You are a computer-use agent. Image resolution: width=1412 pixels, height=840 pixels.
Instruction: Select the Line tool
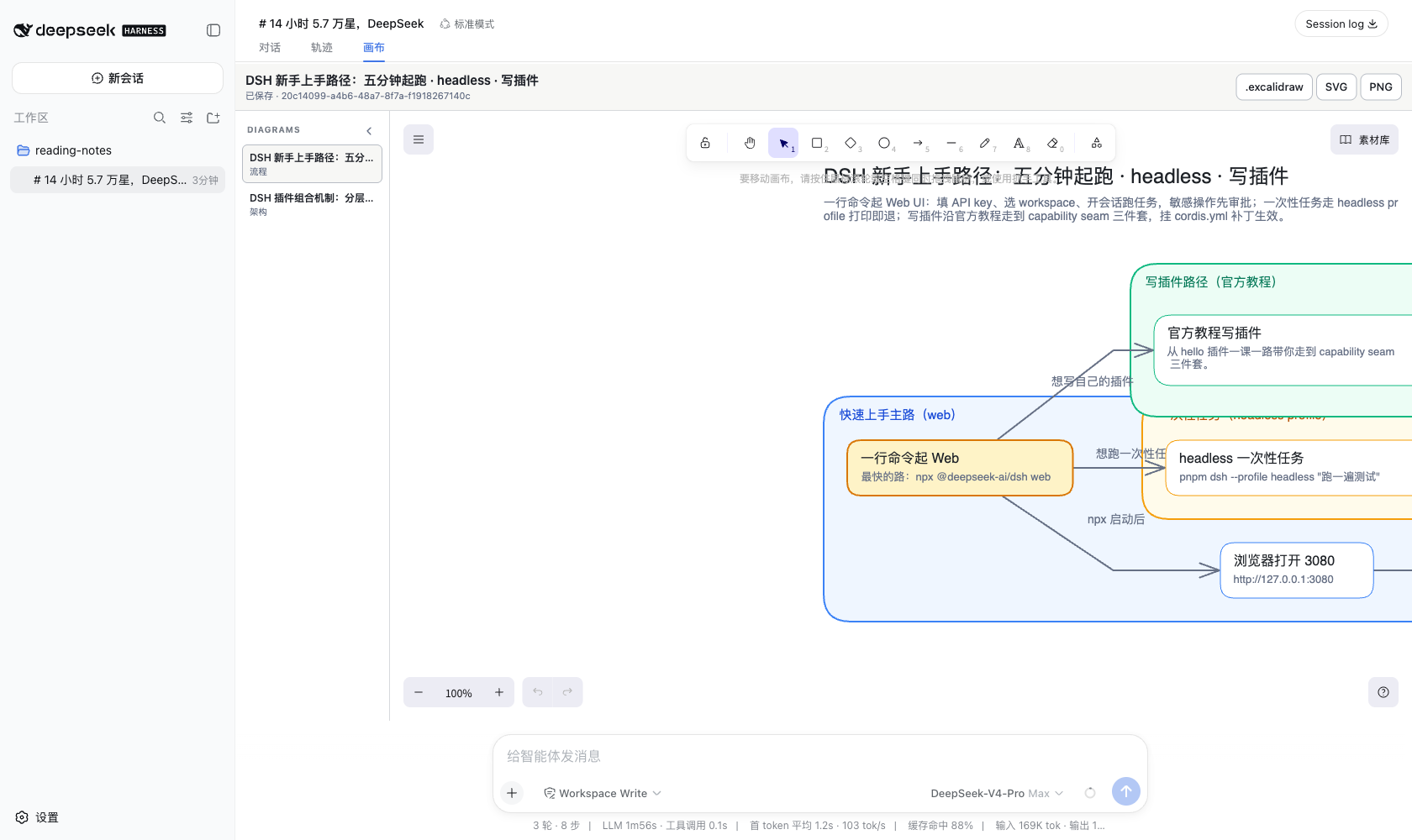951,143
